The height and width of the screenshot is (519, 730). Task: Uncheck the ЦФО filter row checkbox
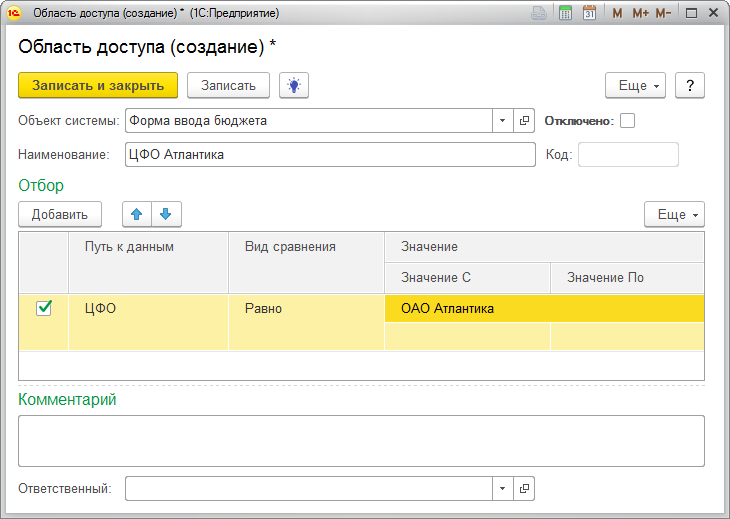44,308
